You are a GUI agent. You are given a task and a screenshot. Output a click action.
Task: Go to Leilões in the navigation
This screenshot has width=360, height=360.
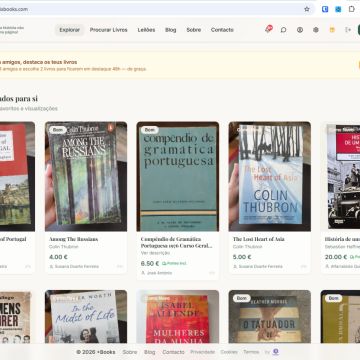pyautogui.click(x=146, y=30)
